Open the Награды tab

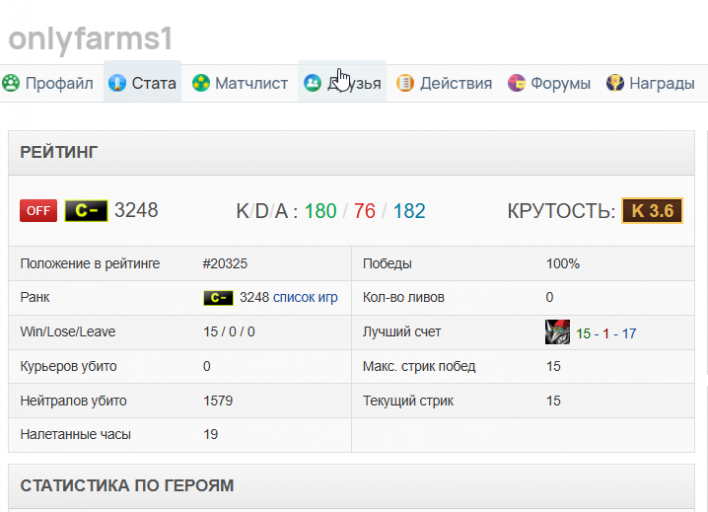[x=650, y=83]
